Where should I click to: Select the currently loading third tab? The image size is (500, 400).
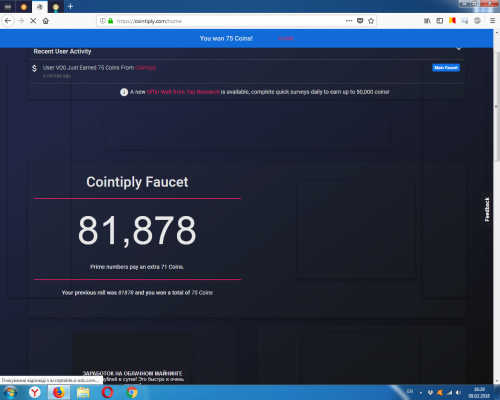click(x=40, y=7)
